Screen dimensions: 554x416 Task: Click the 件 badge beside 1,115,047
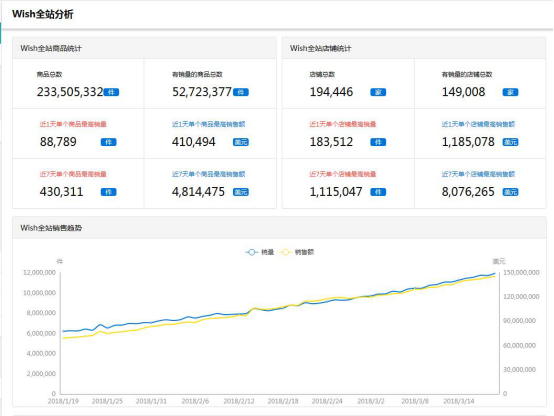point(378,192)
